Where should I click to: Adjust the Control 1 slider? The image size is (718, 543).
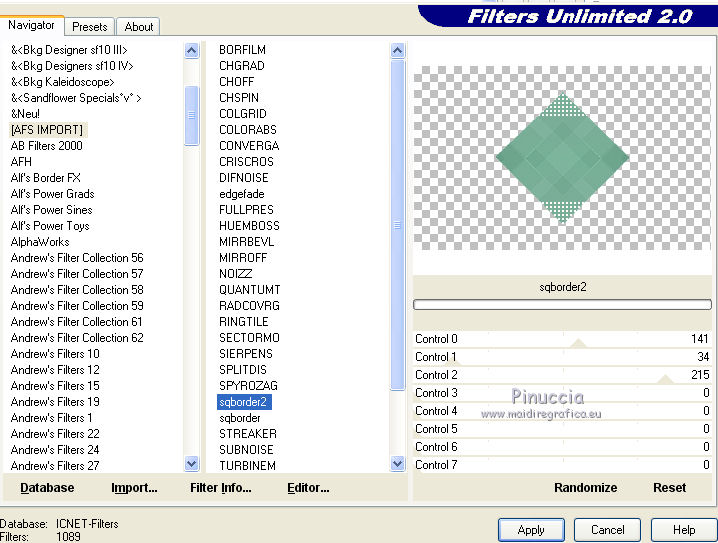[562, 357]
